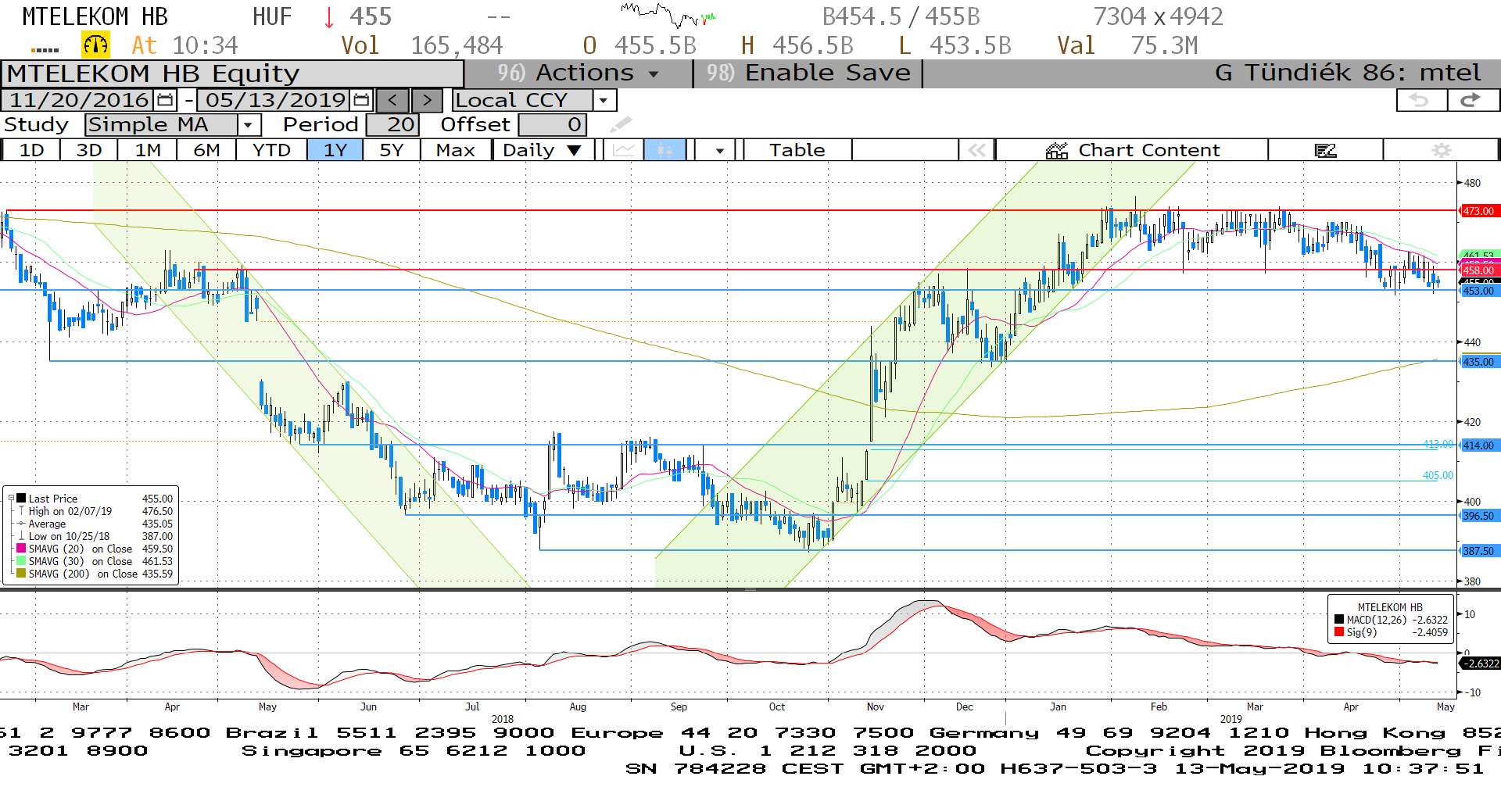This screenshot has height=812, width=1501.
Task: Click the yellow gauge icon beside the ticker
Action: click(95, 45)
